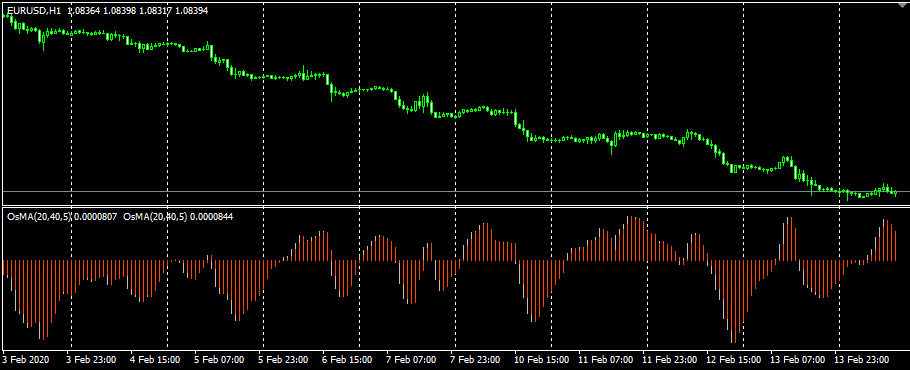Click the 3 Feb 2020 date label
Screen dimensions: 910x370
click(26, 360)
